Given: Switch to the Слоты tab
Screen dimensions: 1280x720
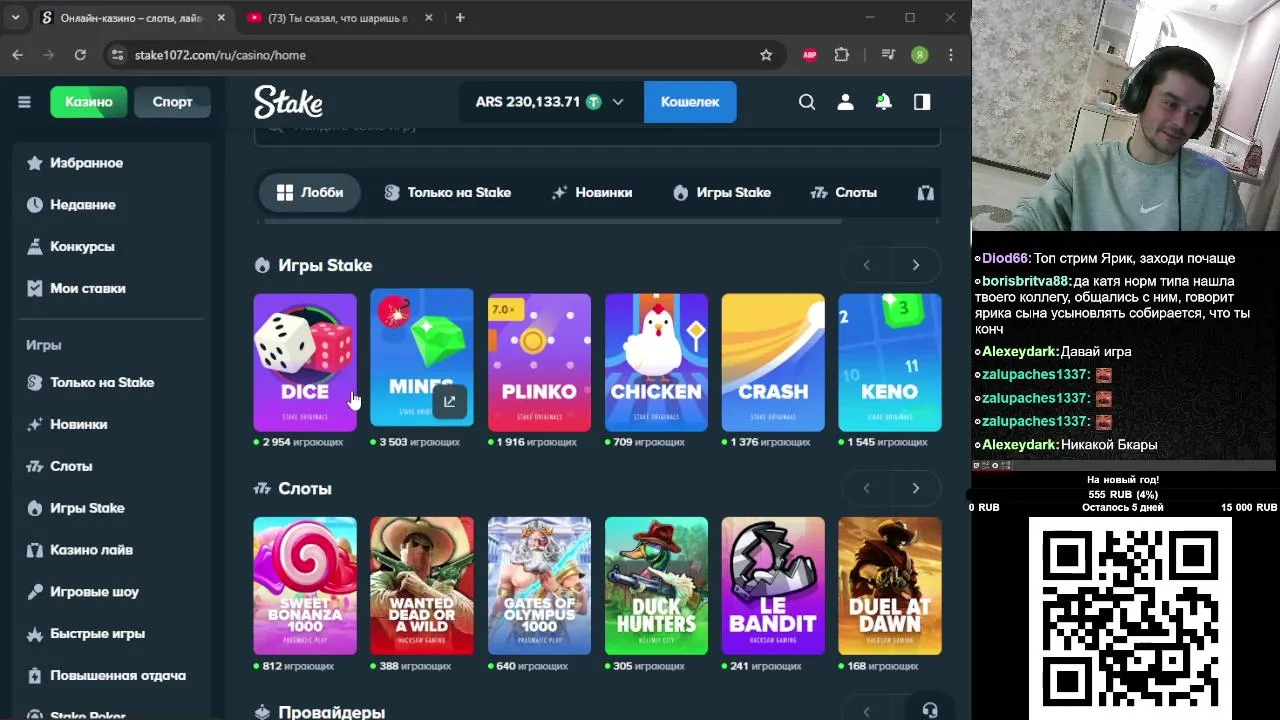Looking at the screenshot, I should (x=844, y=193).
